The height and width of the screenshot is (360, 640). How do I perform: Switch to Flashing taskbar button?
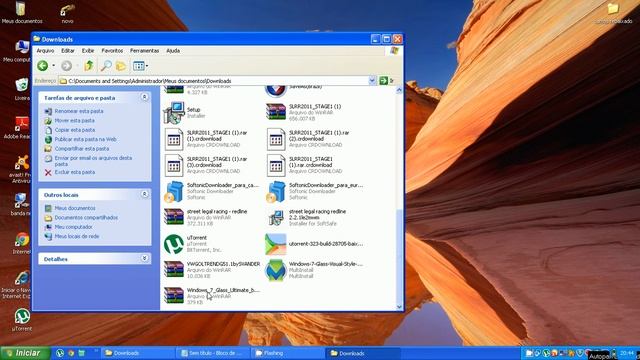tap(288, 353)
